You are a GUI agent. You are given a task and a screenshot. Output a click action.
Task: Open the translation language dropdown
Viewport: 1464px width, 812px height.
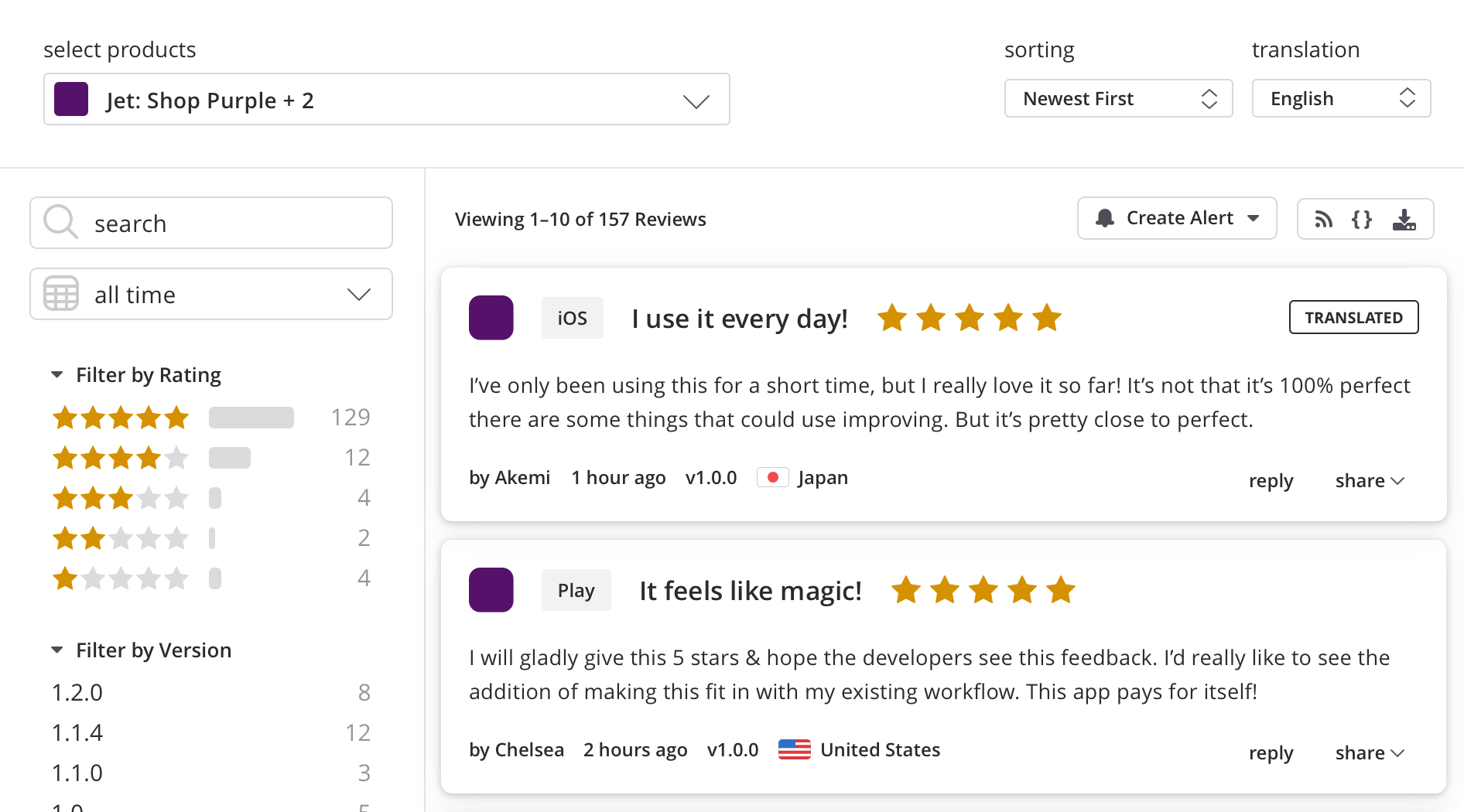(1340, 98)
